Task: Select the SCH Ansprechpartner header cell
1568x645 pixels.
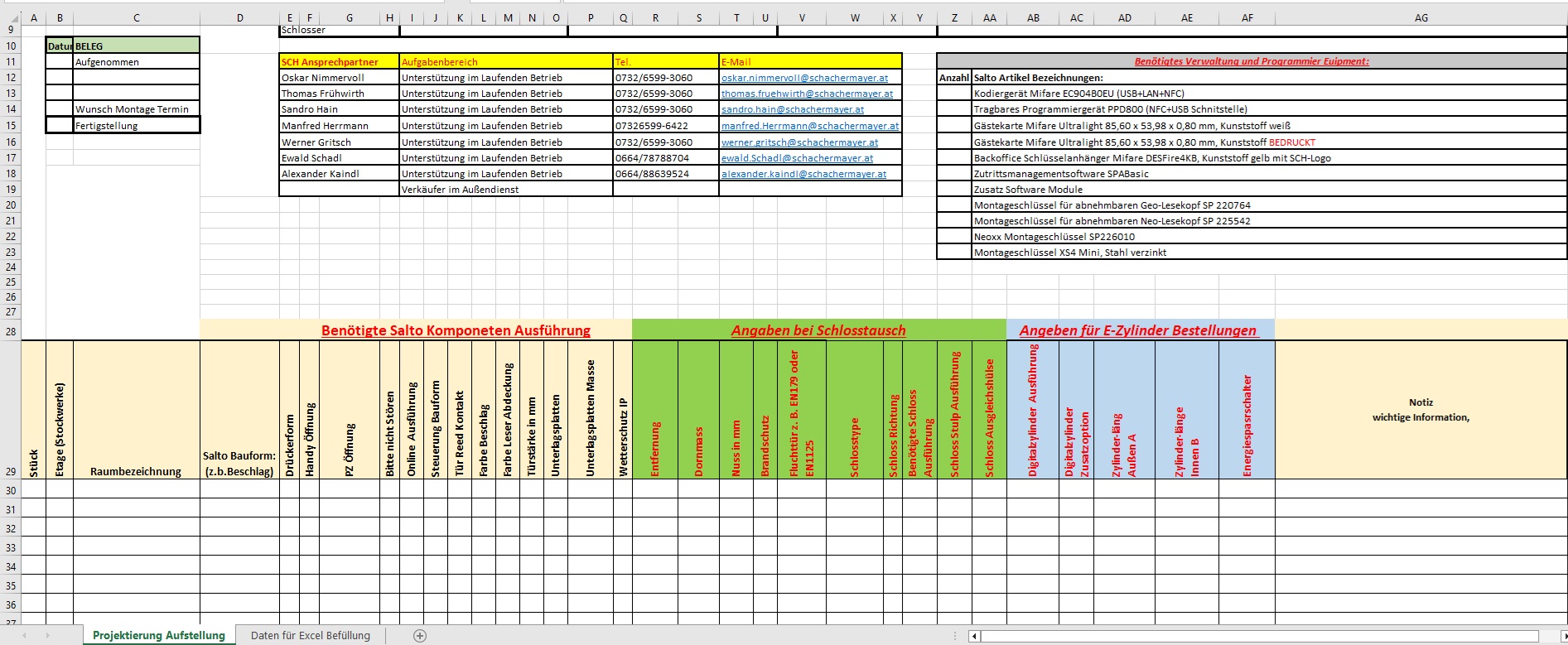Action: click(340, 62)
